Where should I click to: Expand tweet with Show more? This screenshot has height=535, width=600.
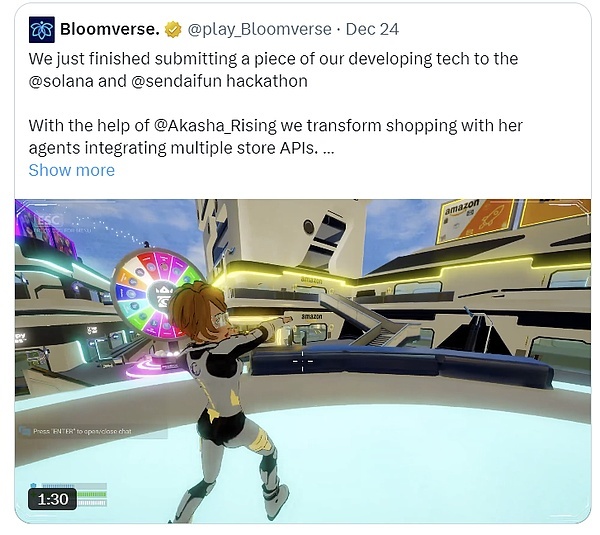click(72, 170)
